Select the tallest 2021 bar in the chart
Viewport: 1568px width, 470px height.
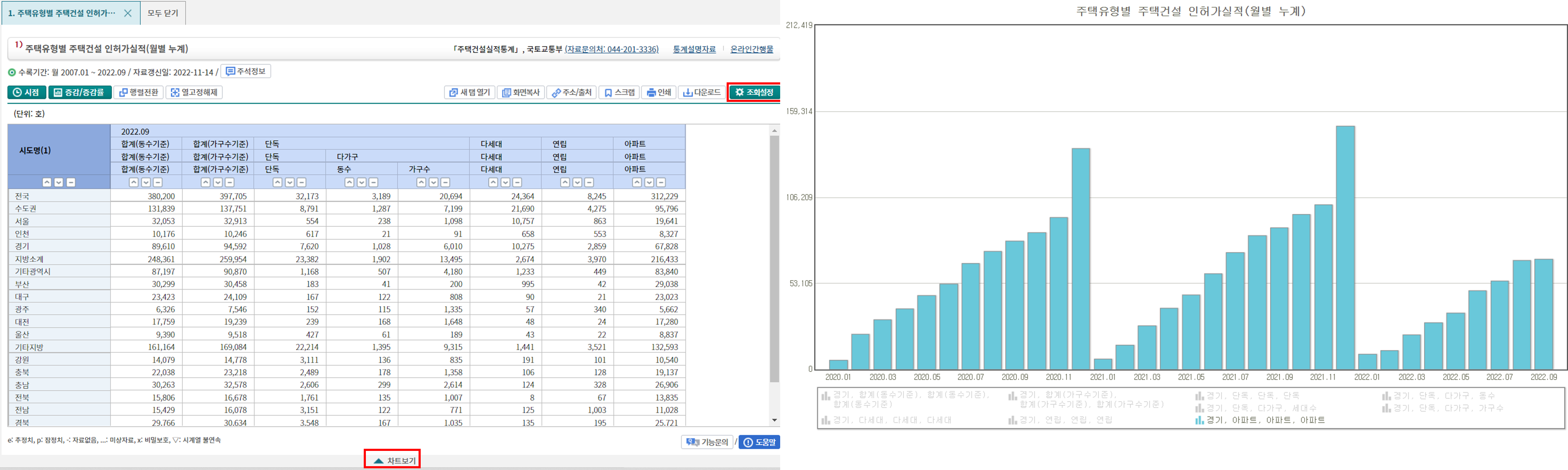(x=1345, y=248)
